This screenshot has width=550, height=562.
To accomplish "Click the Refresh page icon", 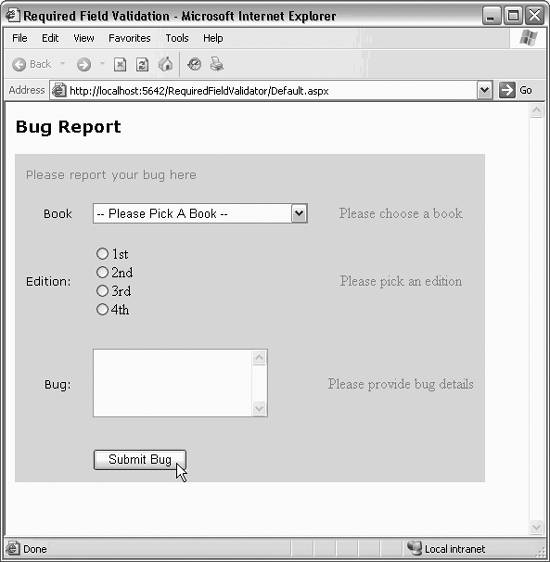I will point(142,65).
